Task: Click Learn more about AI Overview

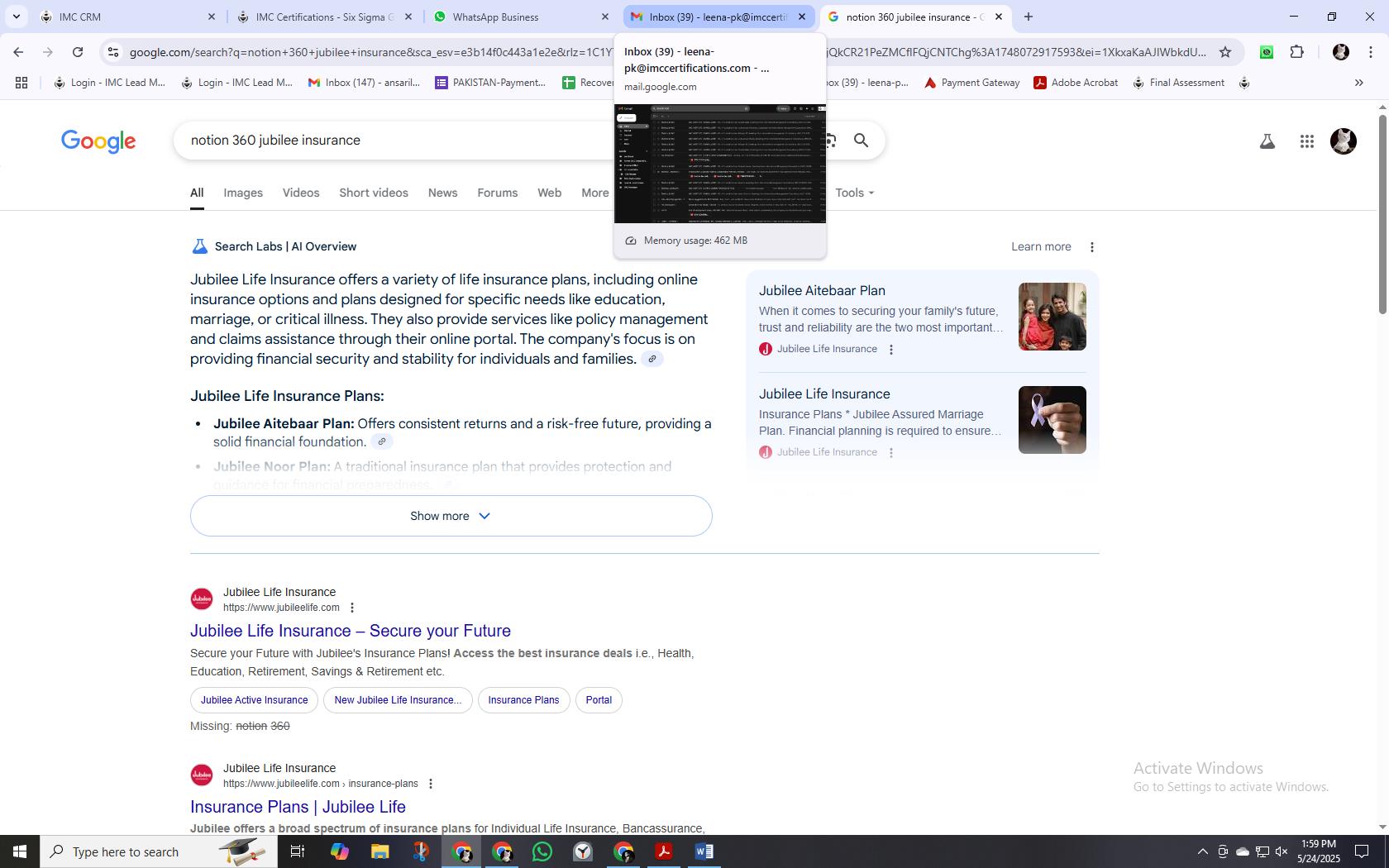Action: [x=1041, y=246]
